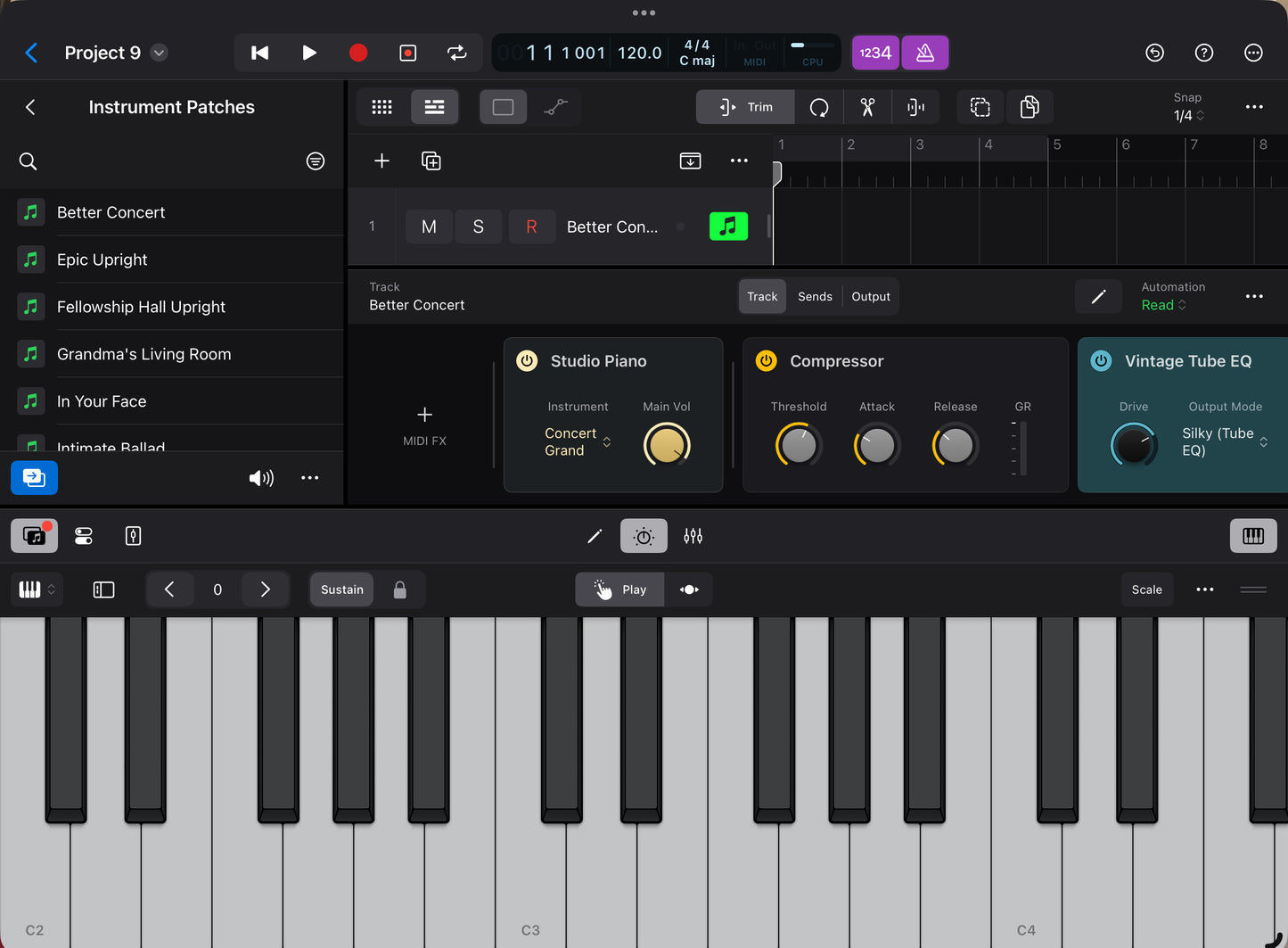The height and width of the screenshot is (948, 1288).
Task: Click the duplicate track icon
Action: click(431, 161)
